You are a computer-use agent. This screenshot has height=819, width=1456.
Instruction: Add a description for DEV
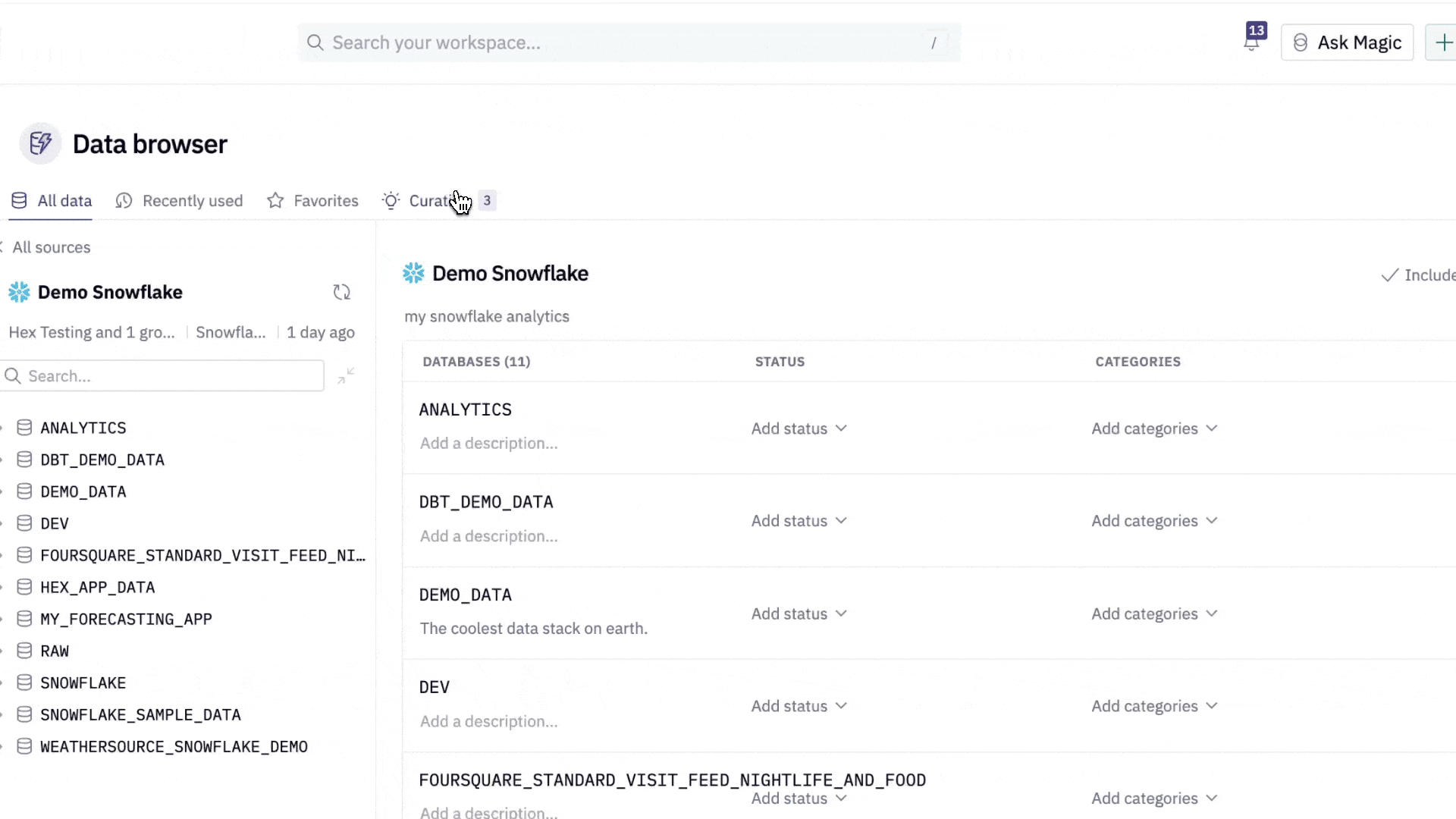click(x=489, y=721)
